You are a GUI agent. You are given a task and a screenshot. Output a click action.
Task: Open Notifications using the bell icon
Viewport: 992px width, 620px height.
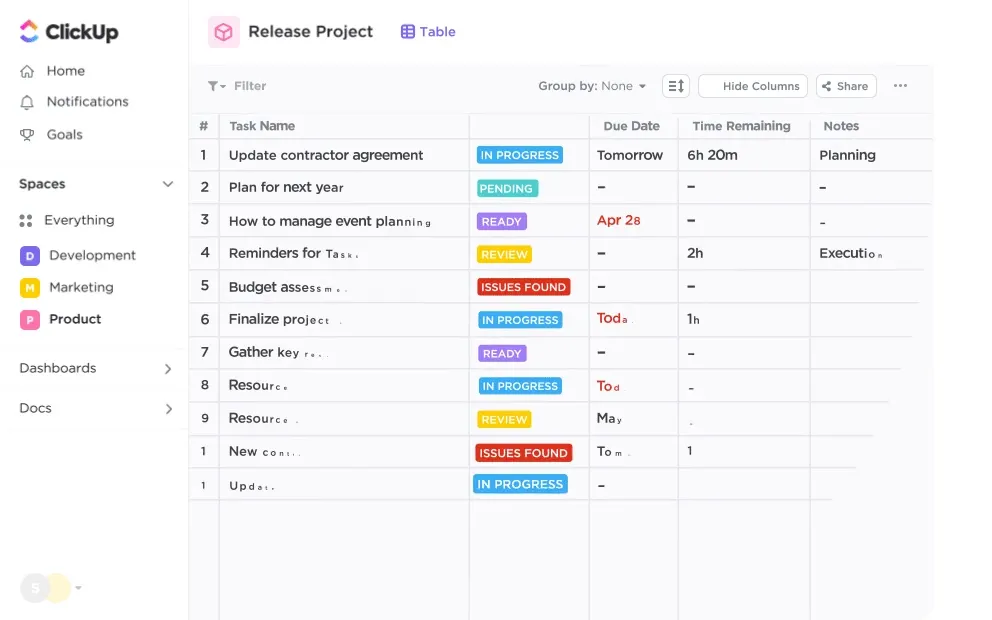(27, 102)
